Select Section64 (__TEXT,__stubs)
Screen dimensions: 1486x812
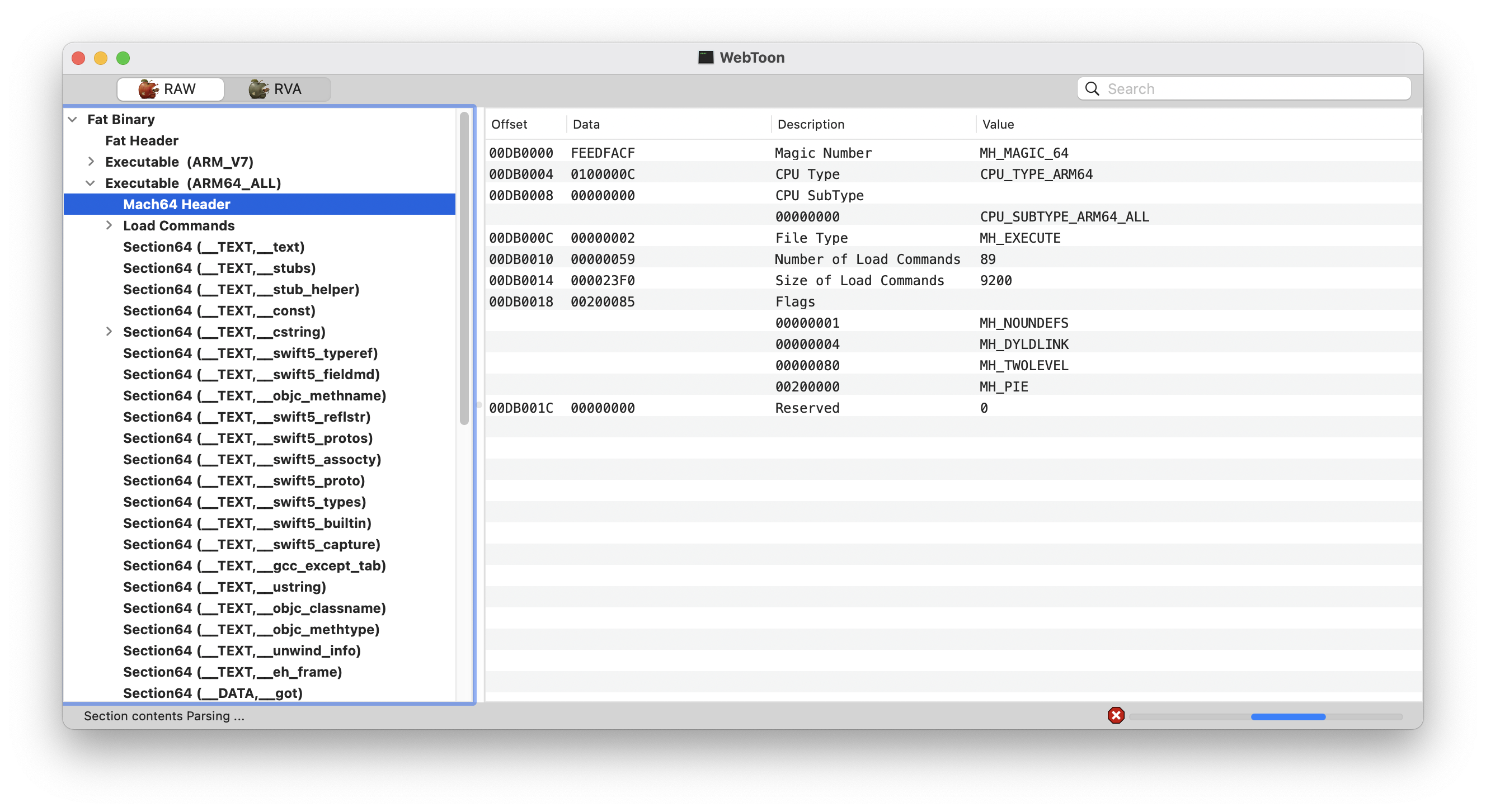[219, 268]
